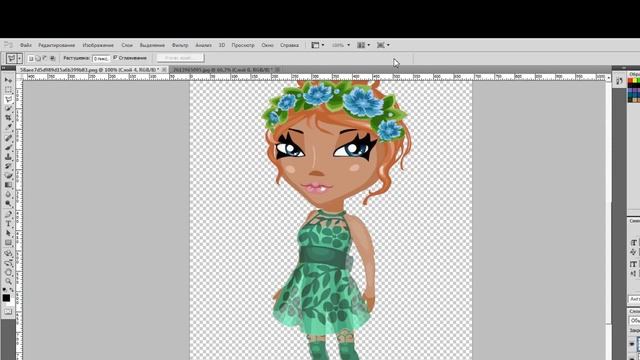This screenshot has height=360, width=640.
Task: Switch to the png document tab at 100%
Action: 89,70
